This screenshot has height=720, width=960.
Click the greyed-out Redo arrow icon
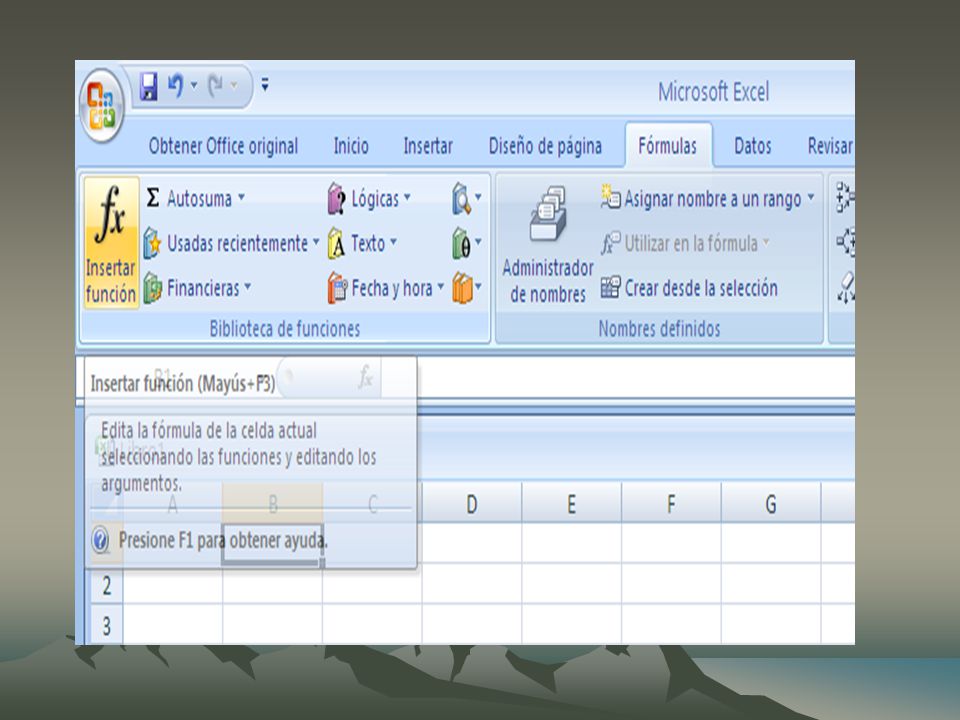215,86
